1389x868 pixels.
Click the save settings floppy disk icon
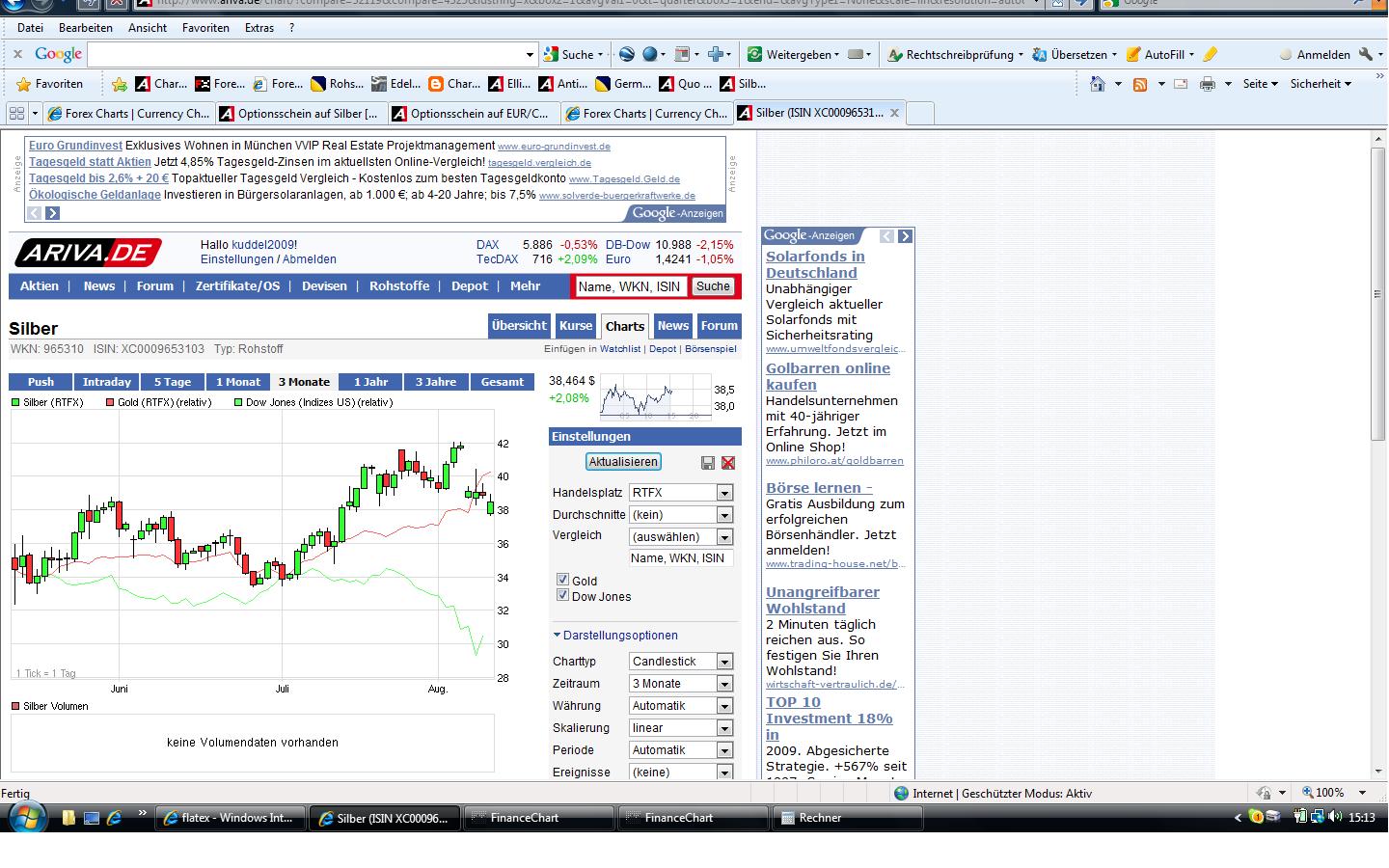708,463
